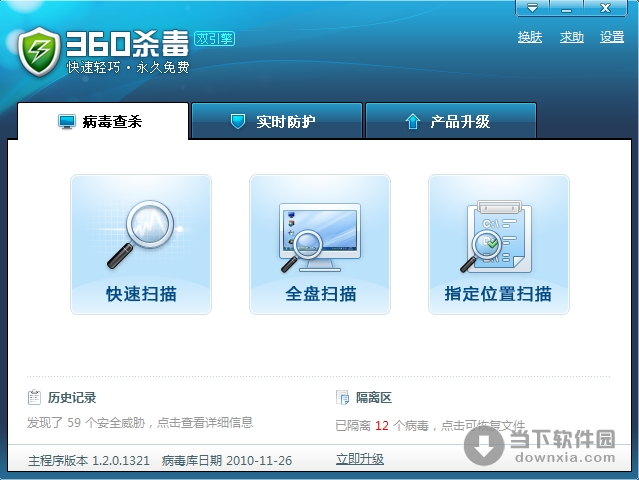Start 快速扫描 quick scan
The height and width of the screenshot is (480, 639).
coord(141,244)
